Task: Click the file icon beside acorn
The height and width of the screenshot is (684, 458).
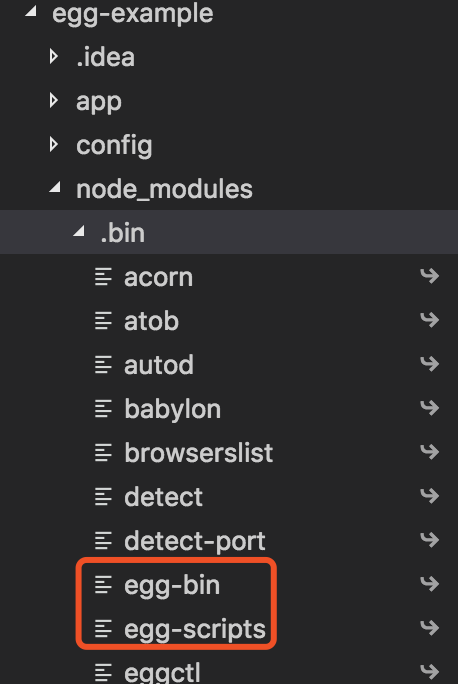Action: [x=103, y=277]
